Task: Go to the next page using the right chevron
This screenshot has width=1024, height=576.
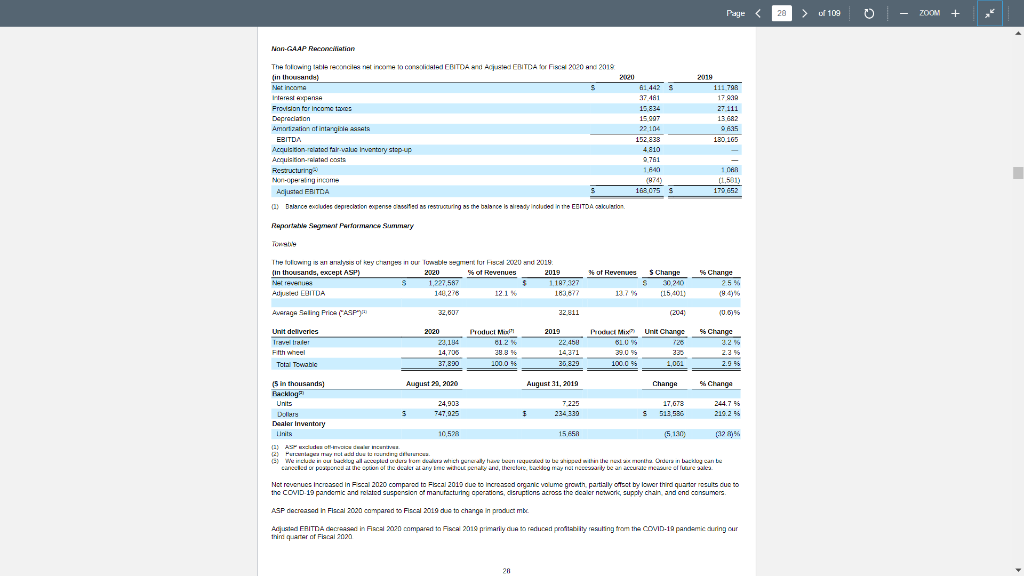Action: coord(803,13)
